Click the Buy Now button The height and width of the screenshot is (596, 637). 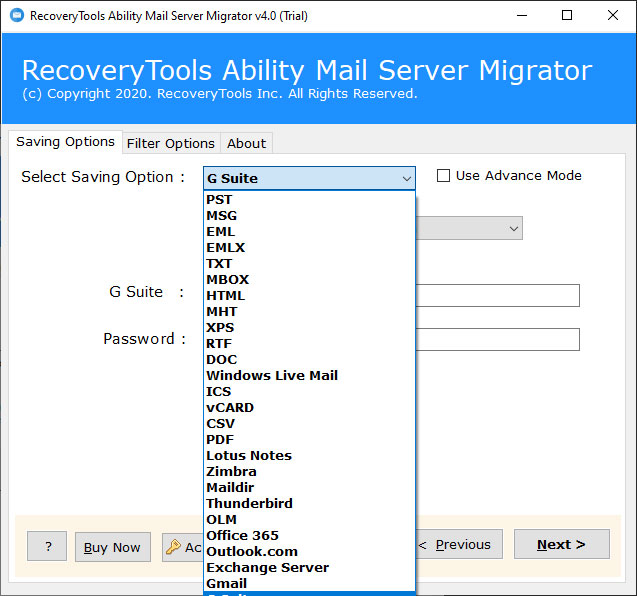point(113,547)
